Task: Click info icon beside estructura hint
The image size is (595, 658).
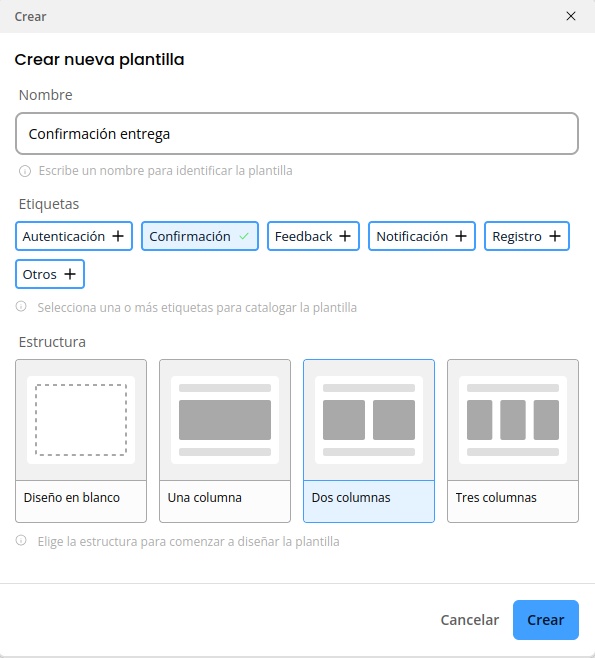Action: pyautogui.click(x=21, y=540)
